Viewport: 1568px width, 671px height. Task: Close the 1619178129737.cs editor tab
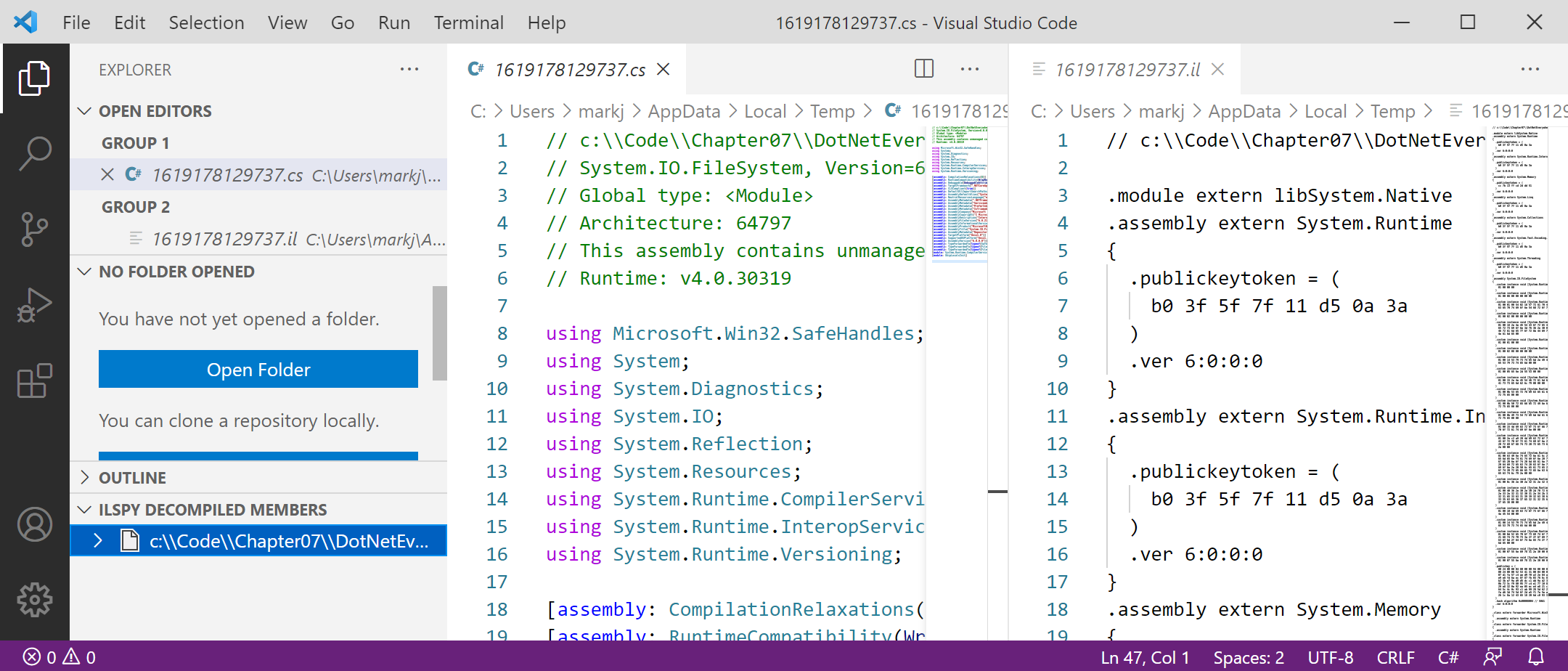(x=663, y=69)
